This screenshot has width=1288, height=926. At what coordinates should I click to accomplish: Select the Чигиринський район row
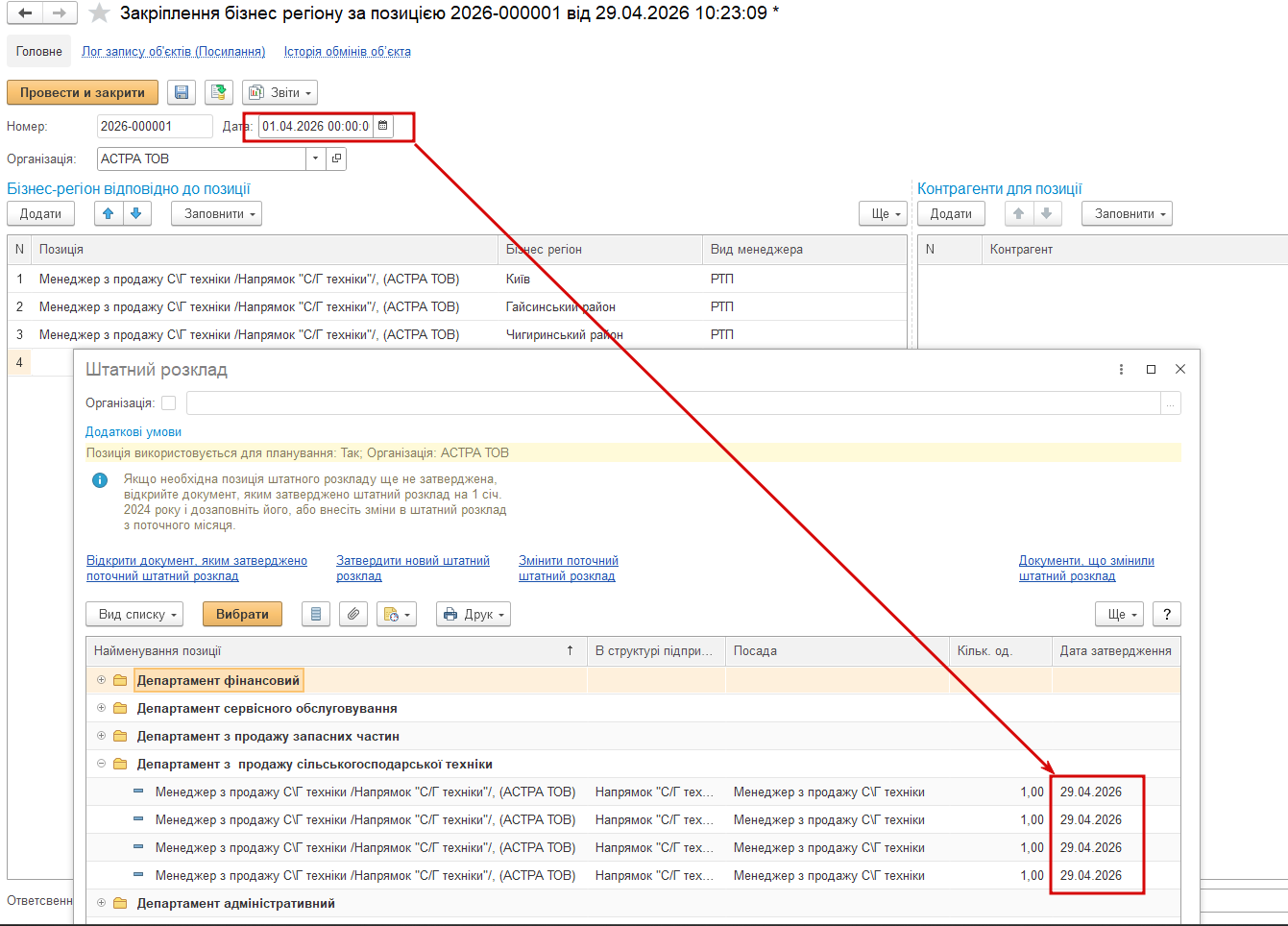pyautogui.click(x=457, y=334)
